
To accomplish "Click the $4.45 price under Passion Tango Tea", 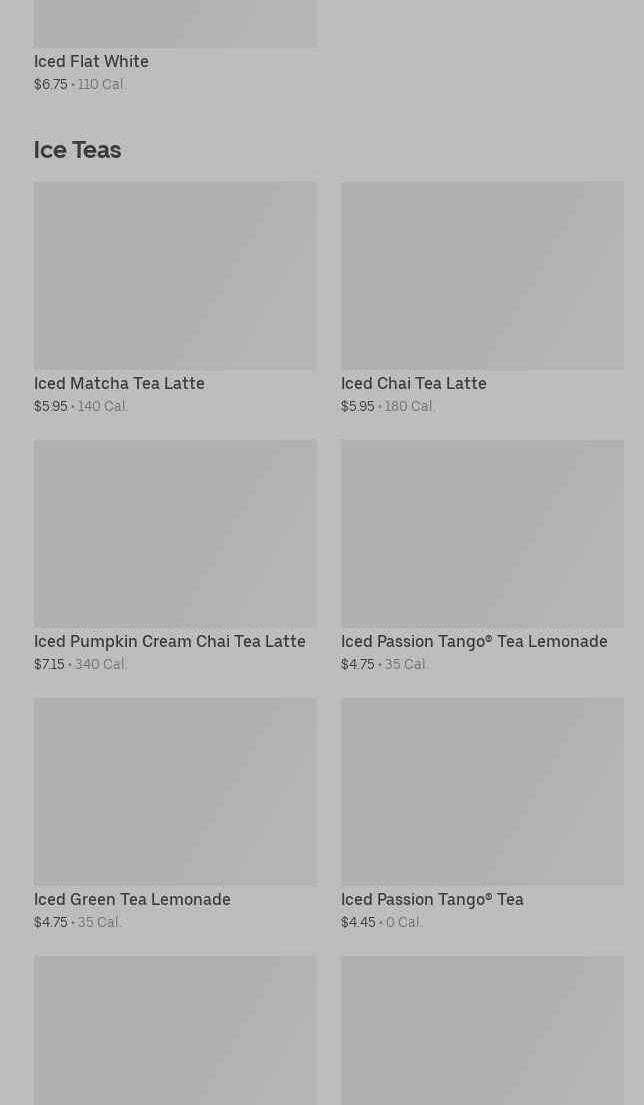I will (358, 922).
